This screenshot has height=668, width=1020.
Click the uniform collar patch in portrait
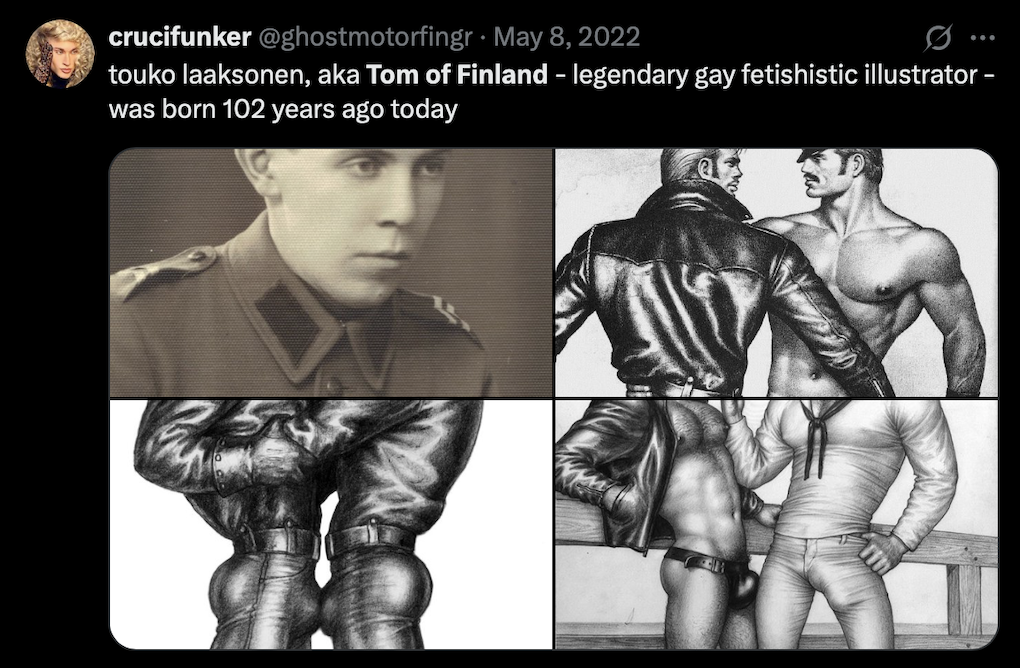pos(289,323)
